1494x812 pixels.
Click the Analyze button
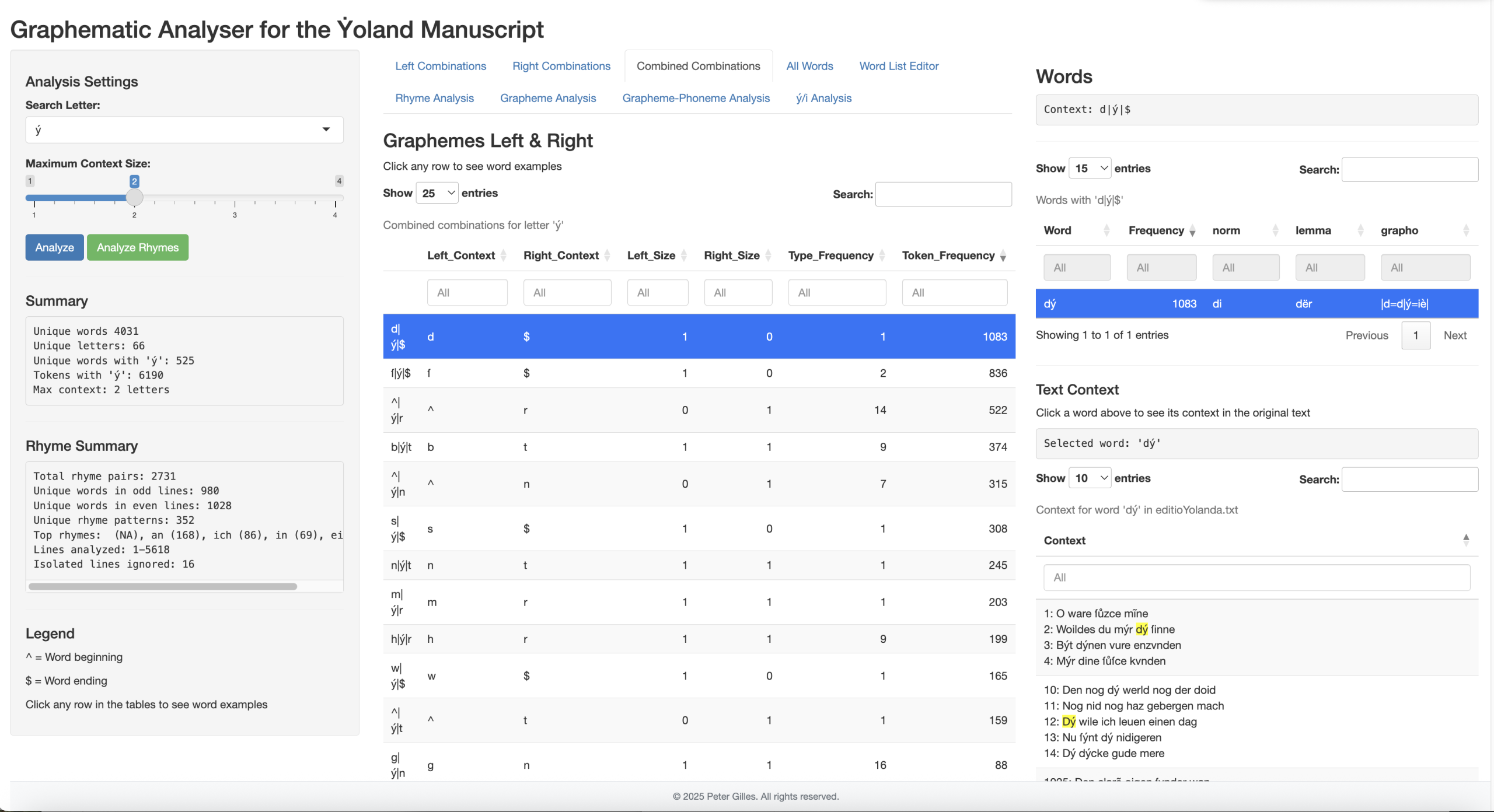pyautogui.click(x=54, y=247)
